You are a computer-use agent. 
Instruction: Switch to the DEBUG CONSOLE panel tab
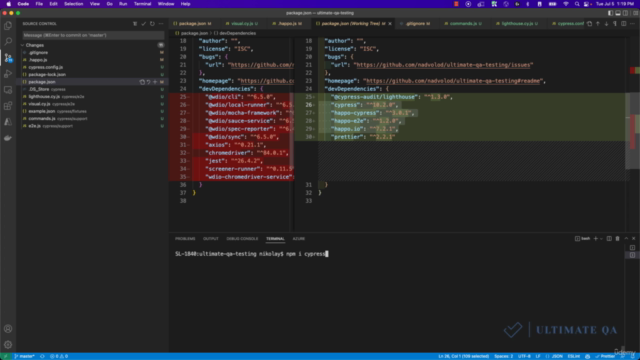(x=242, y=239)
